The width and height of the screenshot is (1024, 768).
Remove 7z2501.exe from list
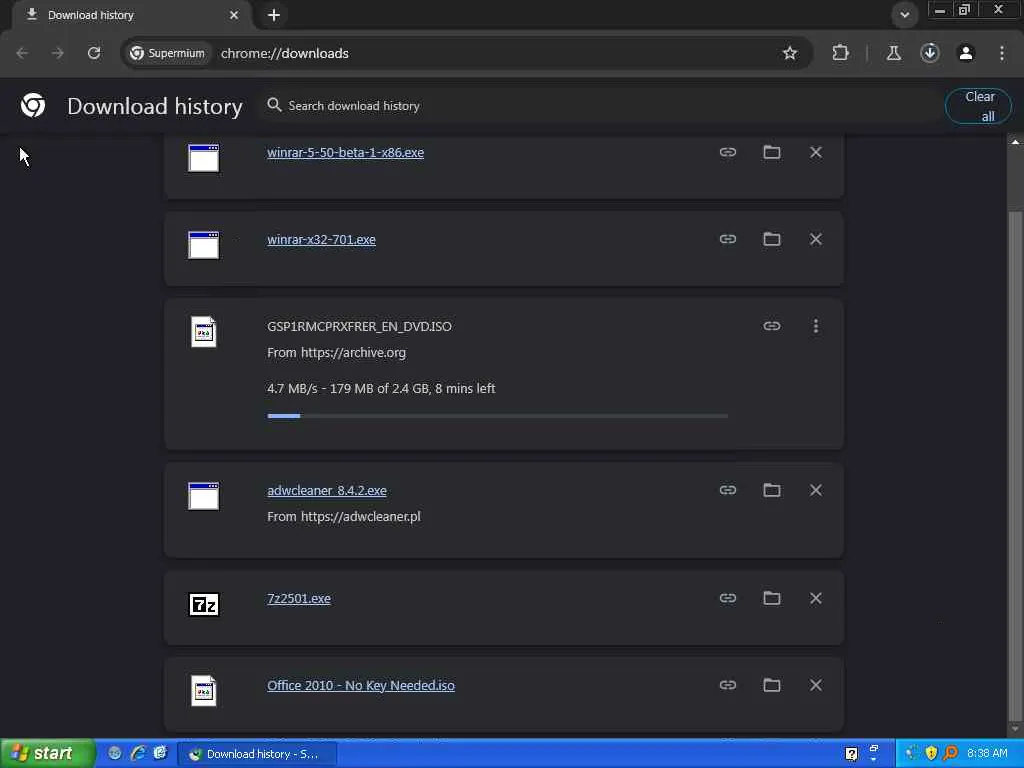[816, 598]
